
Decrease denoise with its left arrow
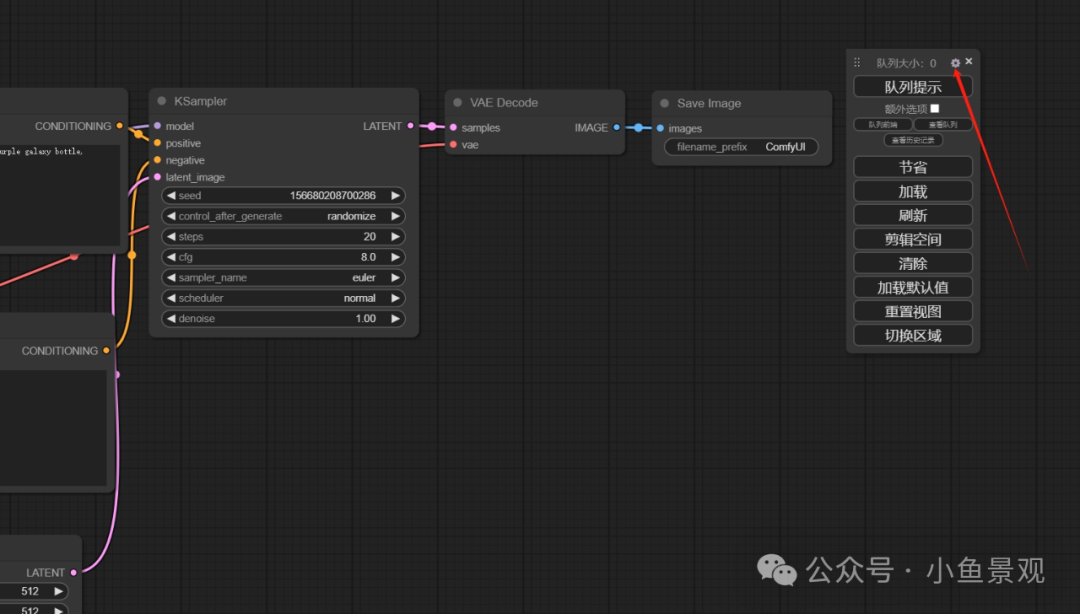[171, 318]
